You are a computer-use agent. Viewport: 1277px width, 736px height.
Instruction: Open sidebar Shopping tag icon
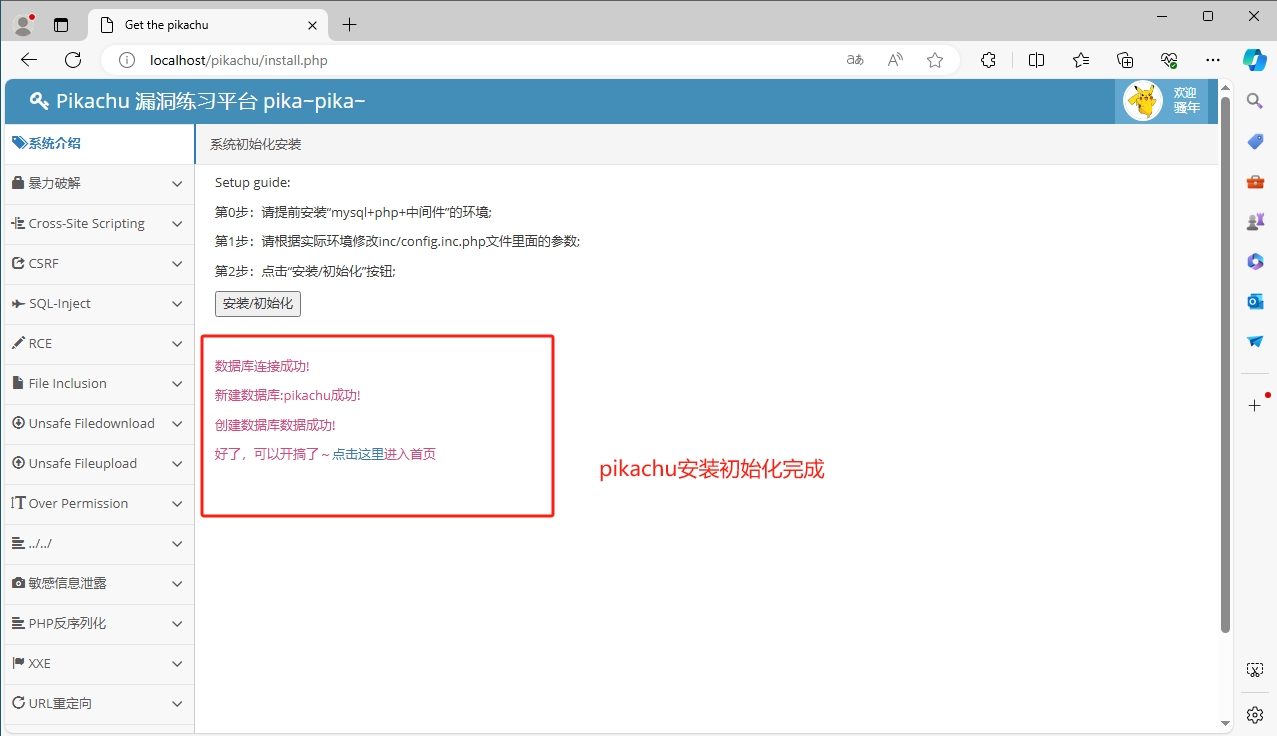(1255, 141)
